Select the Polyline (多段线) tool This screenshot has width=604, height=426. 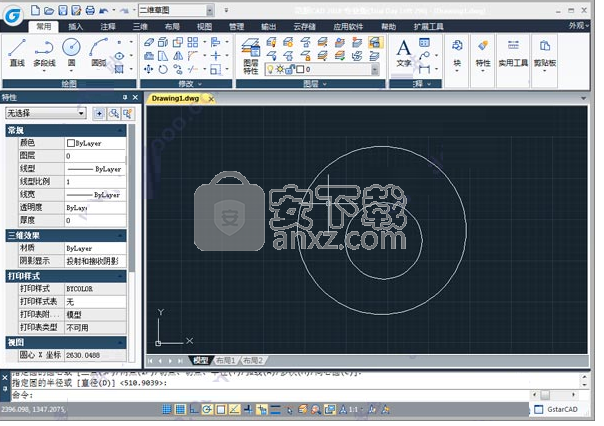click(44, 53)
